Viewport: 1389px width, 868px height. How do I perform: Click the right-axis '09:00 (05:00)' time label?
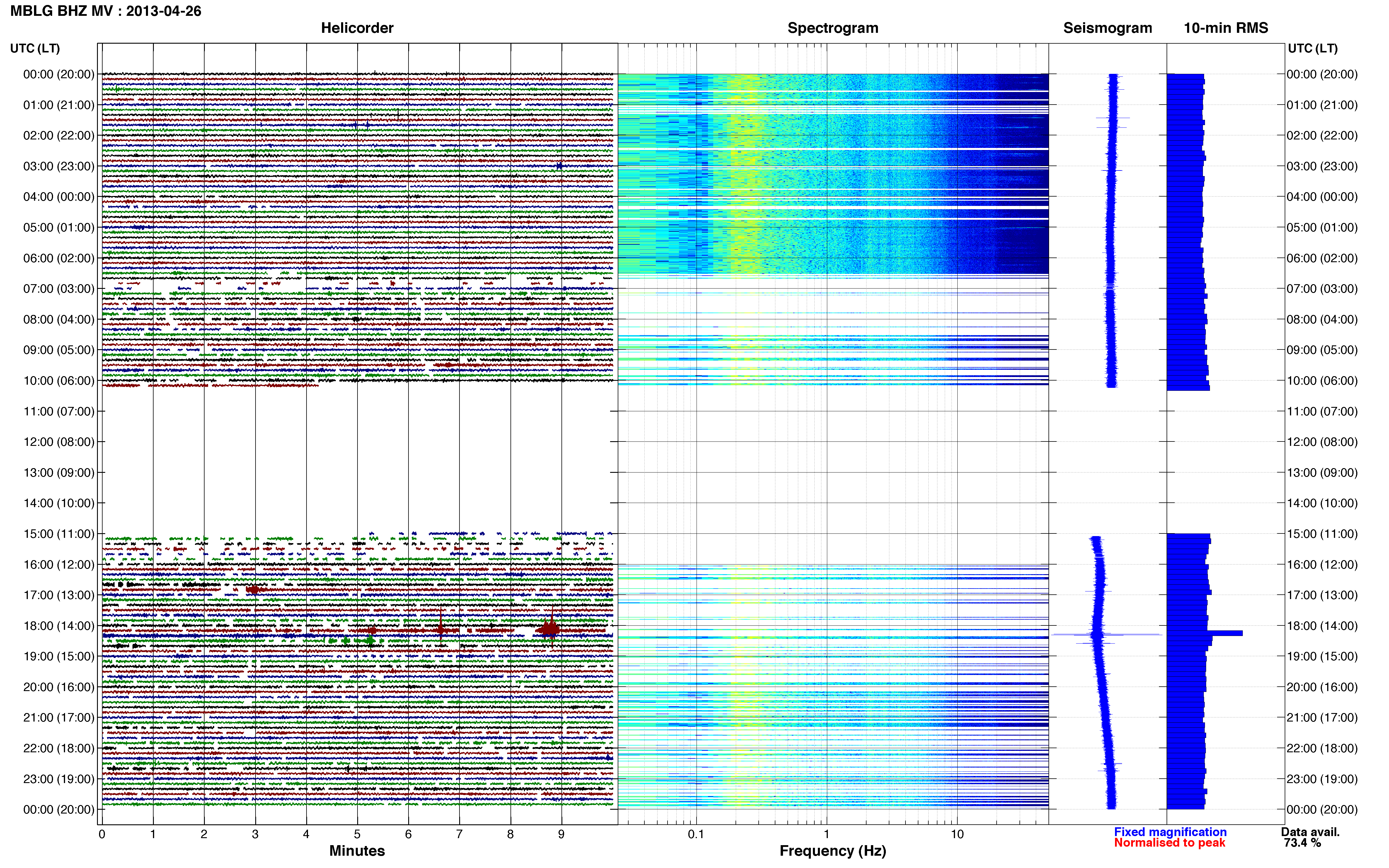(x=1322, y=350)
